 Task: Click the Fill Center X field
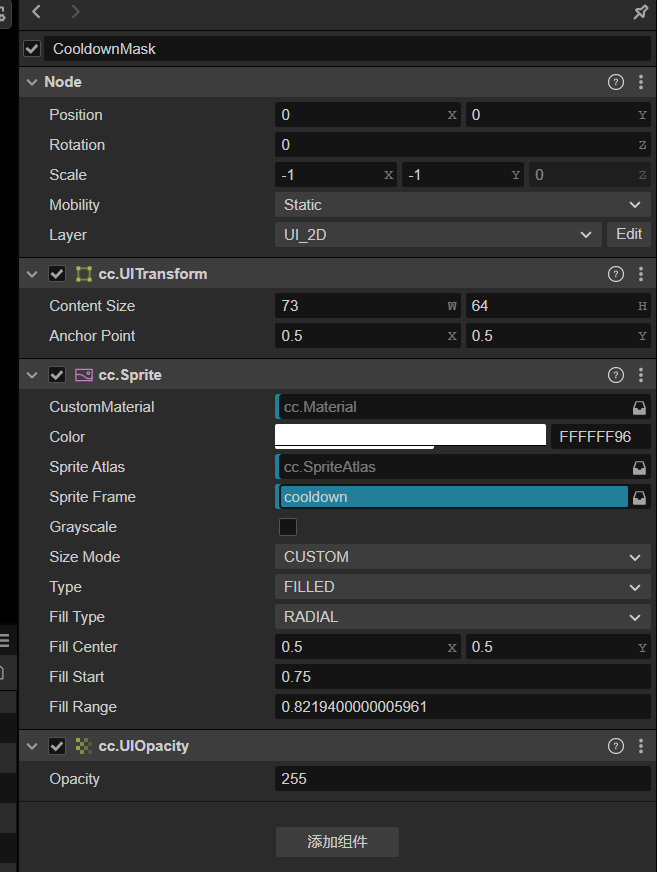click(367, 647)
